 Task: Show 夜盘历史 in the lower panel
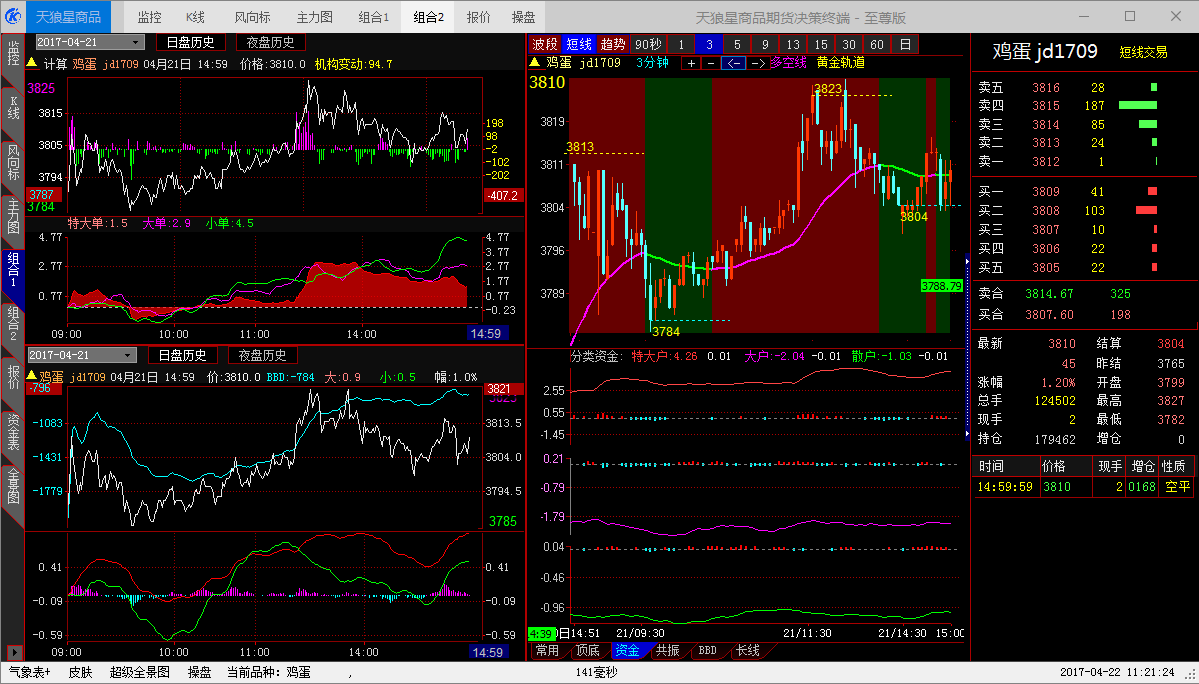263,355
